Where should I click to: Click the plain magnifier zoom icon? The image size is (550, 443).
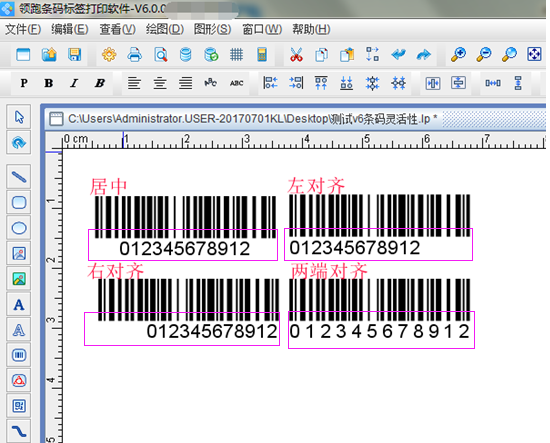coord(509,55)
